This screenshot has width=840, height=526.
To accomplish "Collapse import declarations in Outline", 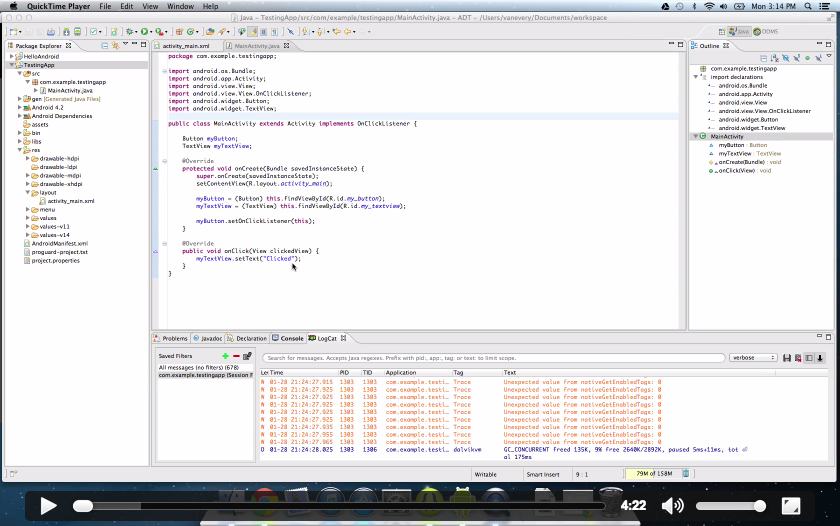I will (x=696, y=77).
